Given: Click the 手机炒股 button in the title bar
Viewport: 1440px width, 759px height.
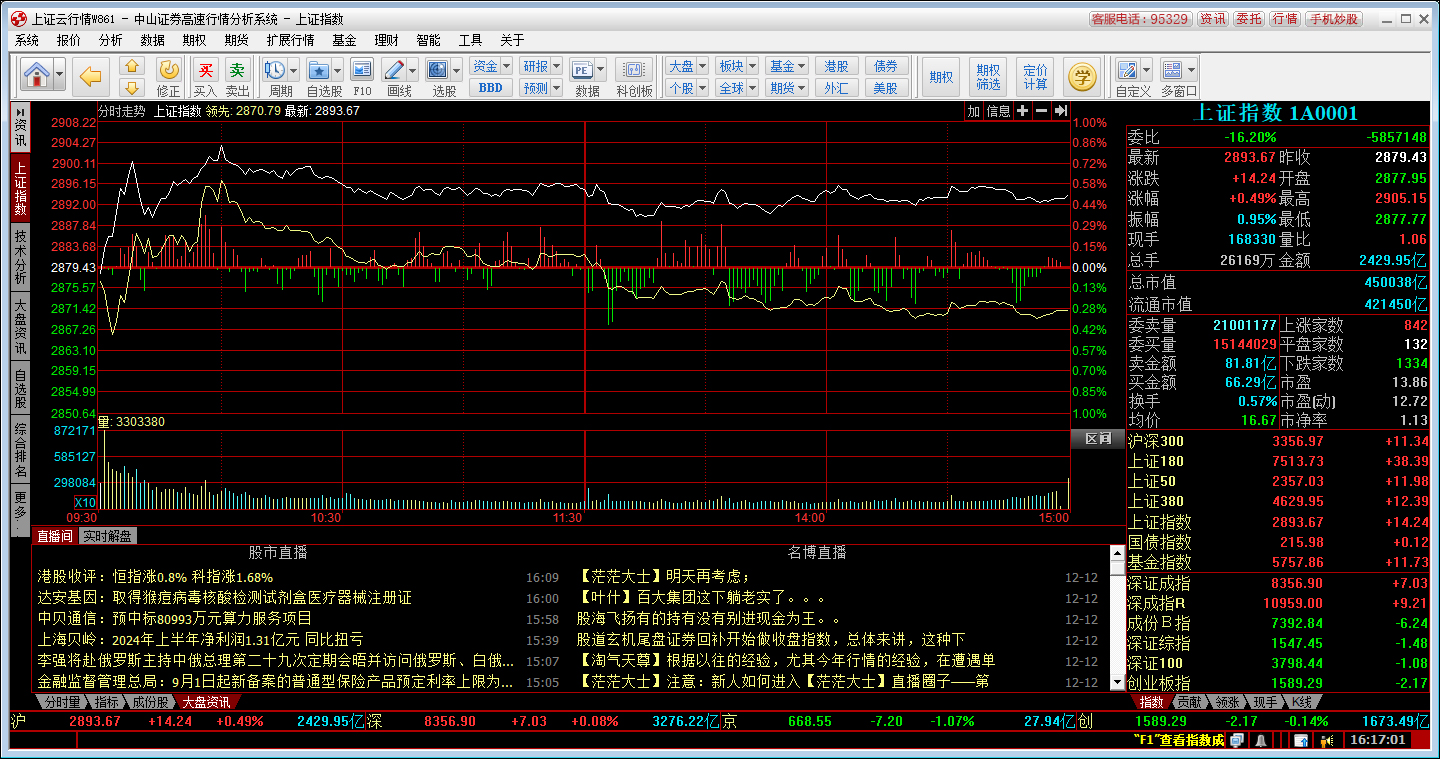Looking at the screenshot, I should [1334, 19].
